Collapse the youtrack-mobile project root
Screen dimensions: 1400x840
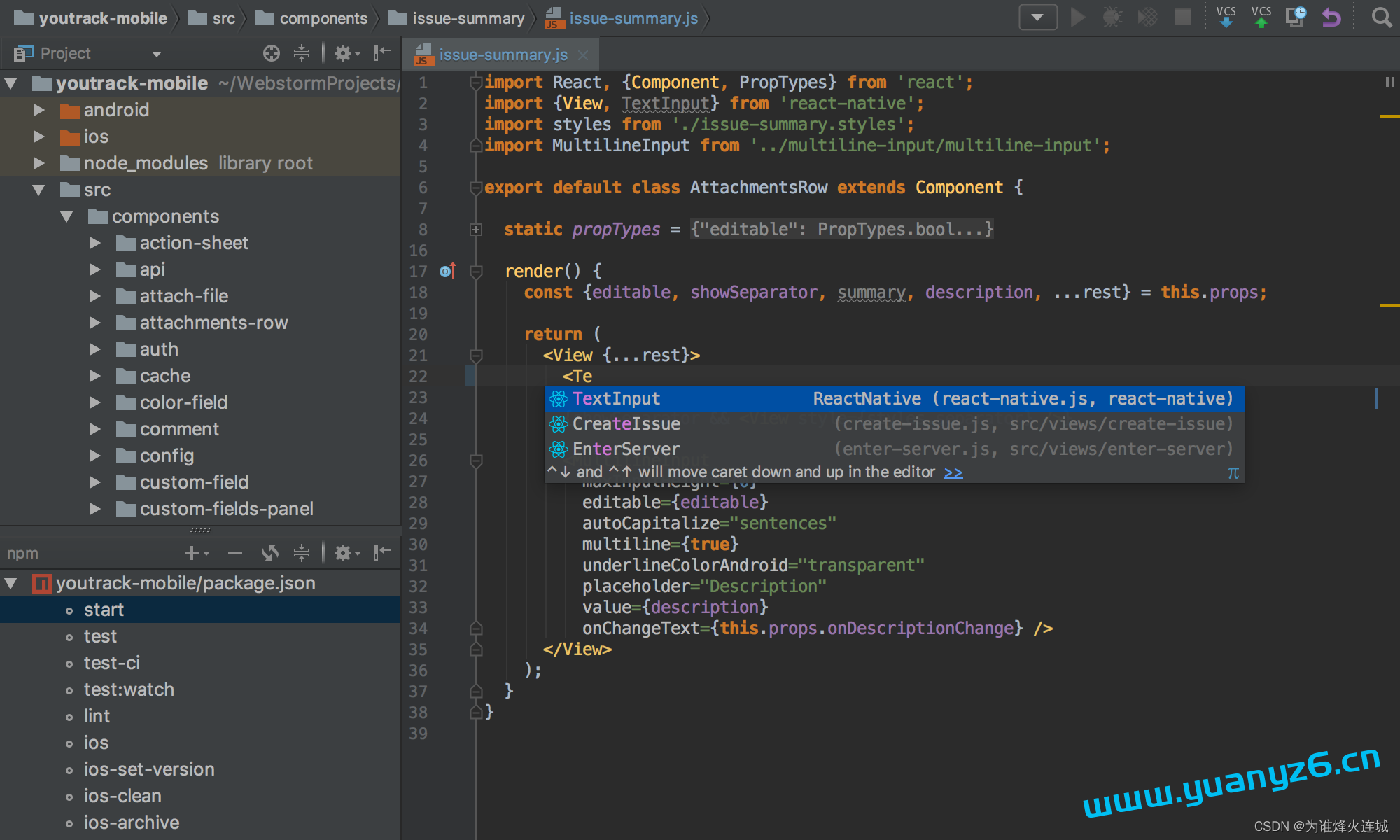coord(11,83)
